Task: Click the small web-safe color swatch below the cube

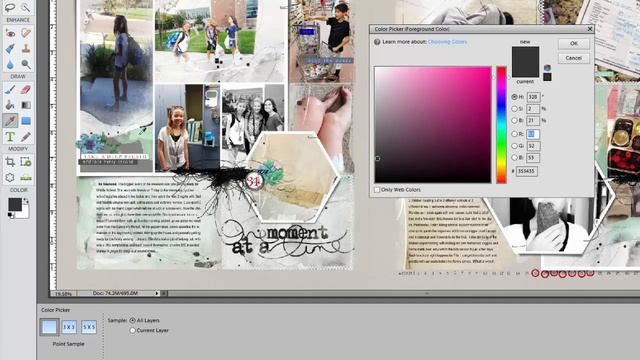Action: [547, 77]
